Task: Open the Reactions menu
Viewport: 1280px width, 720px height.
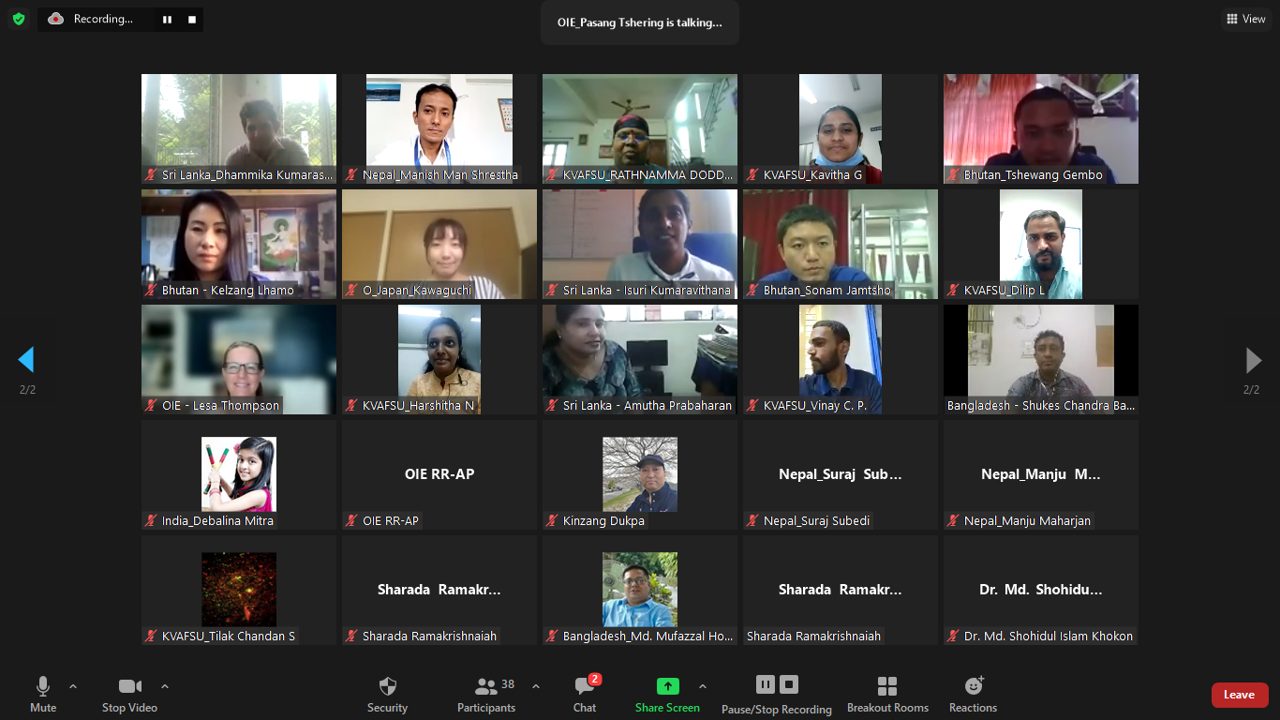Action: (x=973, y=694)
